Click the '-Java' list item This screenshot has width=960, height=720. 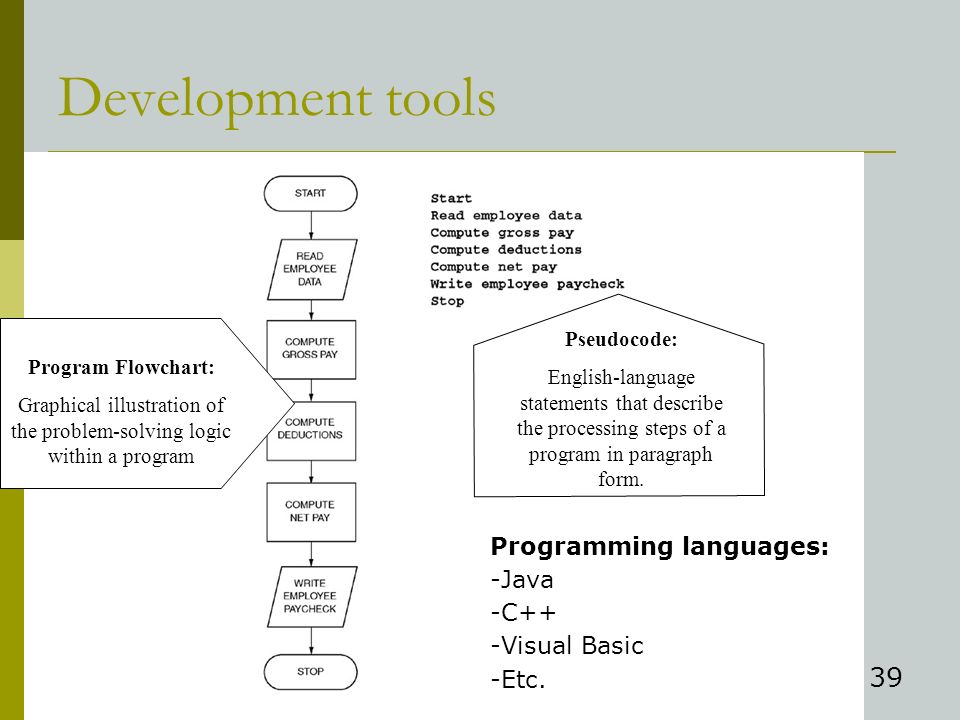(x=522, y=580)
